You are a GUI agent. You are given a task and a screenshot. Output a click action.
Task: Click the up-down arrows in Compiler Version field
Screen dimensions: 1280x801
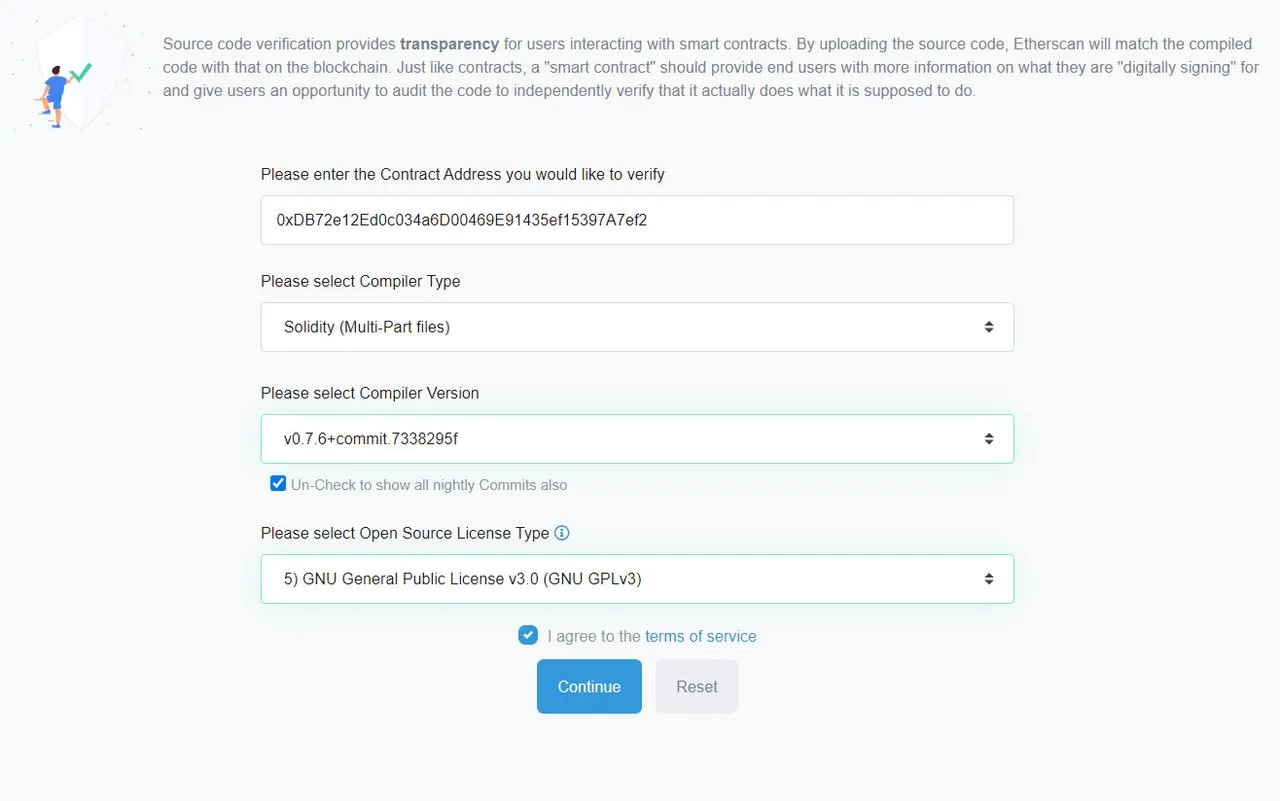click(x=988, y=439)
